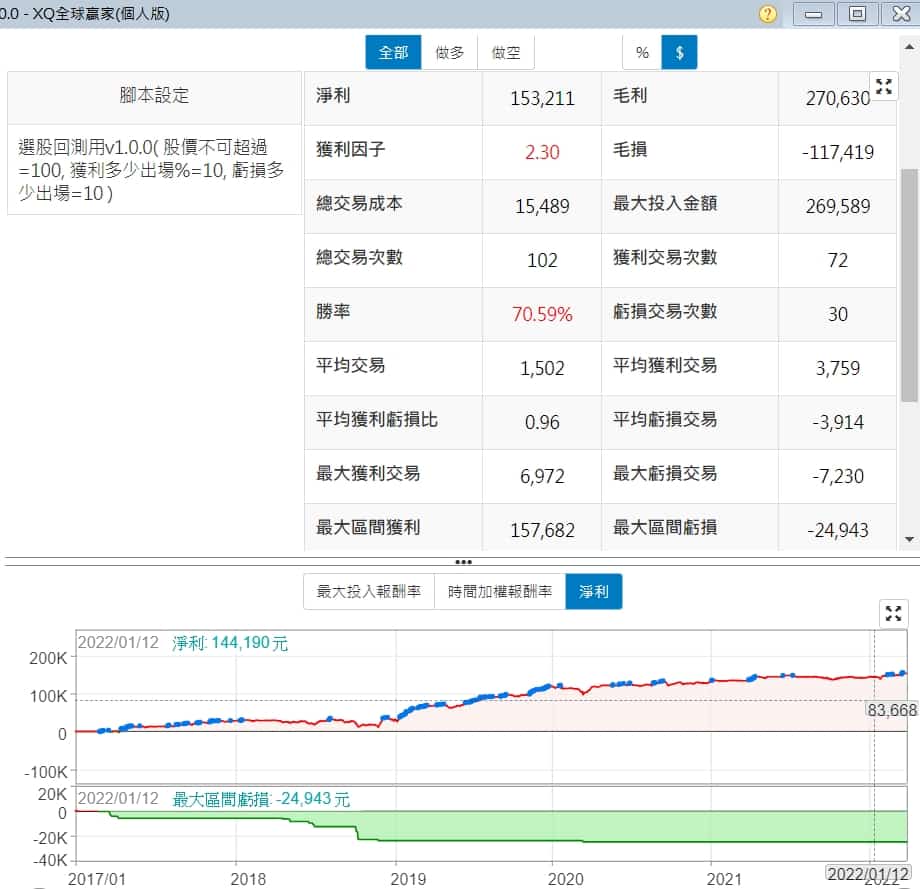Viewport: 920px width, 889px height.
Task: Click the statistics table scrollbar thumb
Action: coord(908,285)
